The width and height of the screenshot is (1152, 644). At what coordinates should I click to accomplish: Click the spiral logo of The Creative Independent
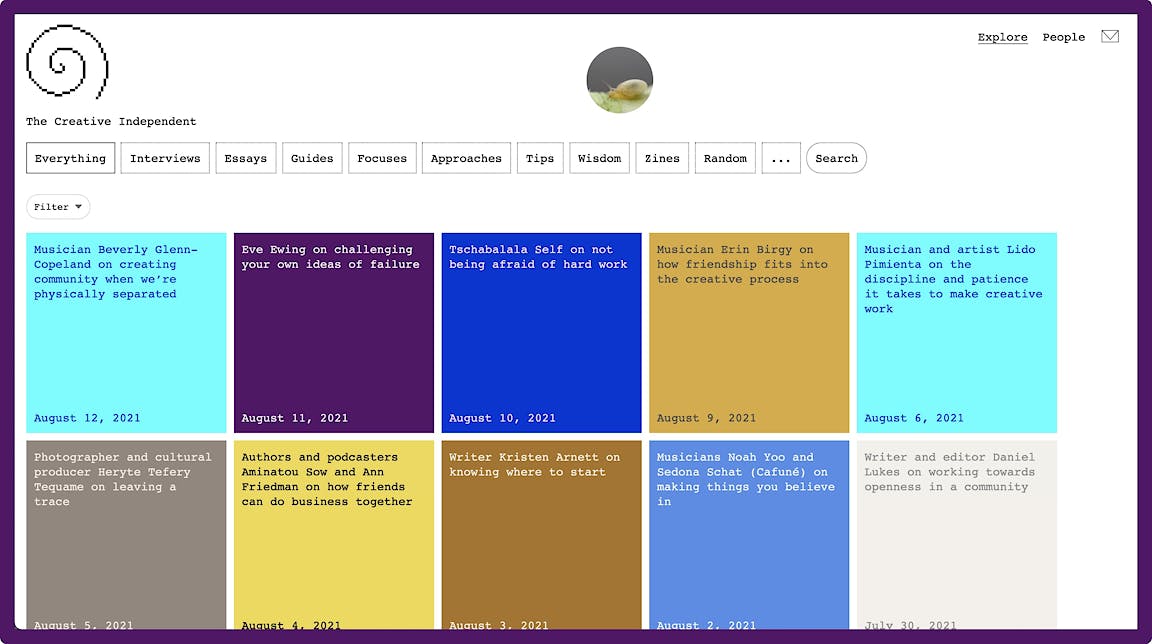coord(67,62)
